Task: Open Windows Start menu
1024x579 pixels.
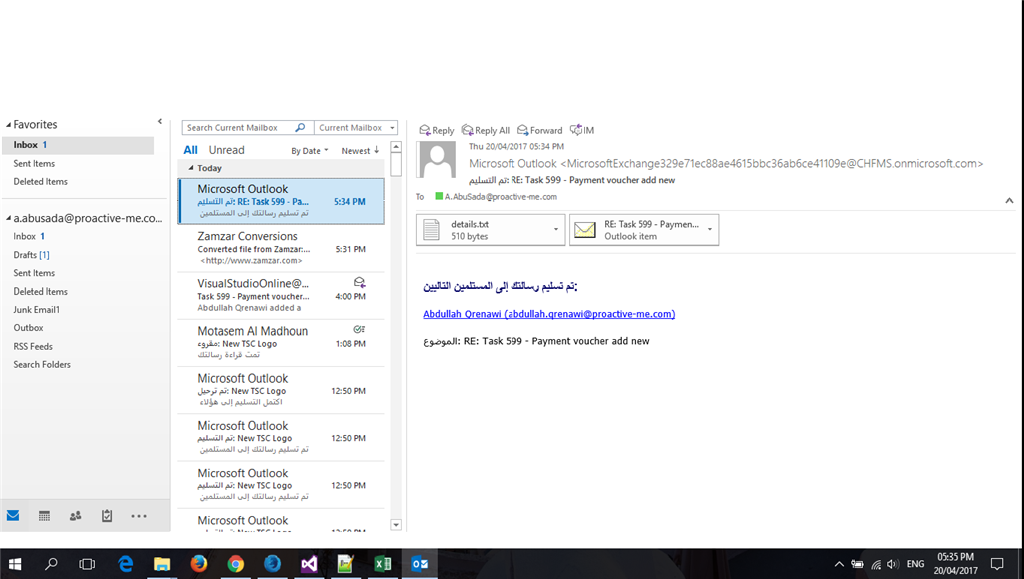Action: click(14, 563)
